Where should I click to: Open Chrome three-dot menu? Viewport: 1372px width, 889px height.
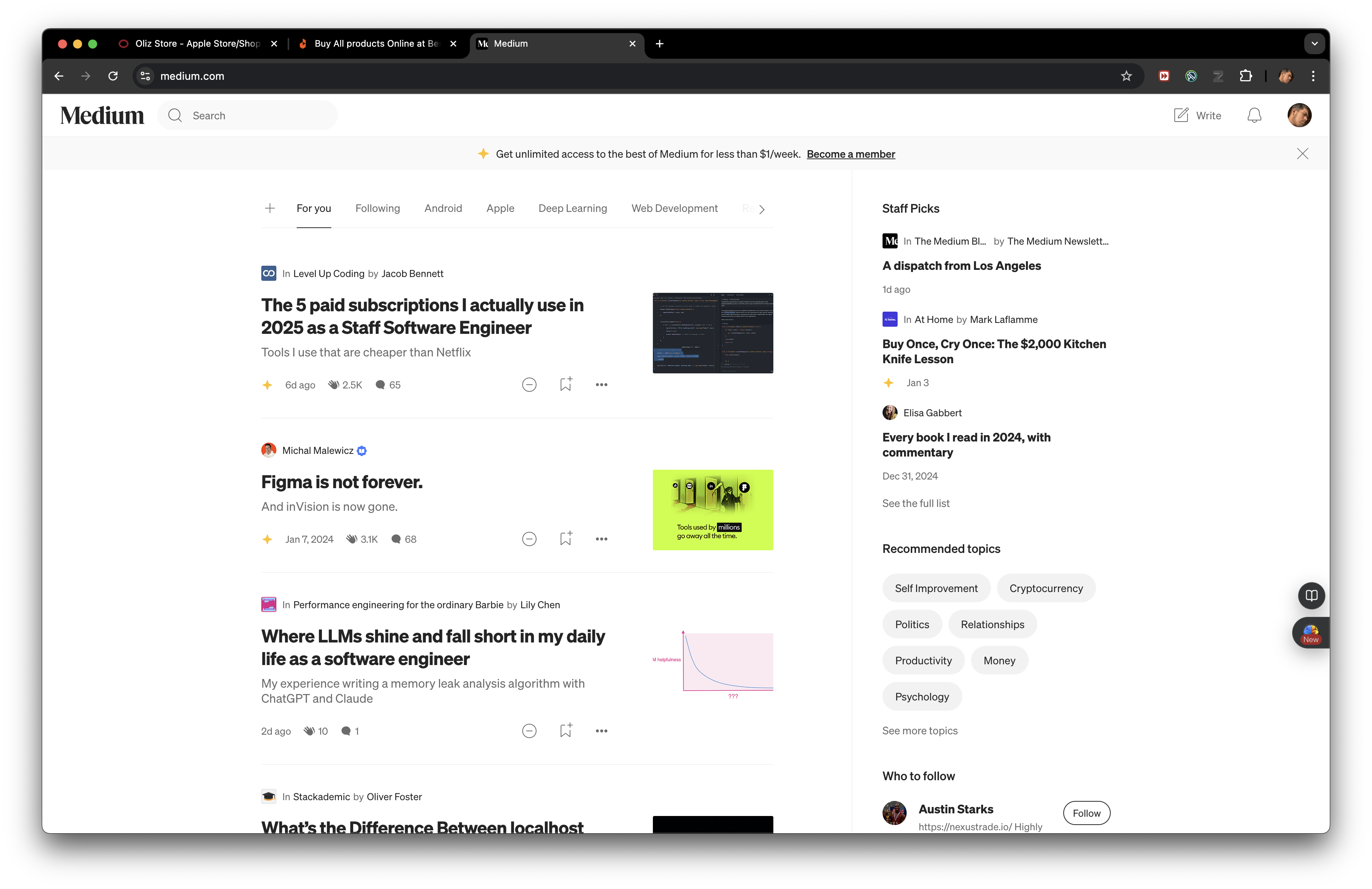point(1313,76)
